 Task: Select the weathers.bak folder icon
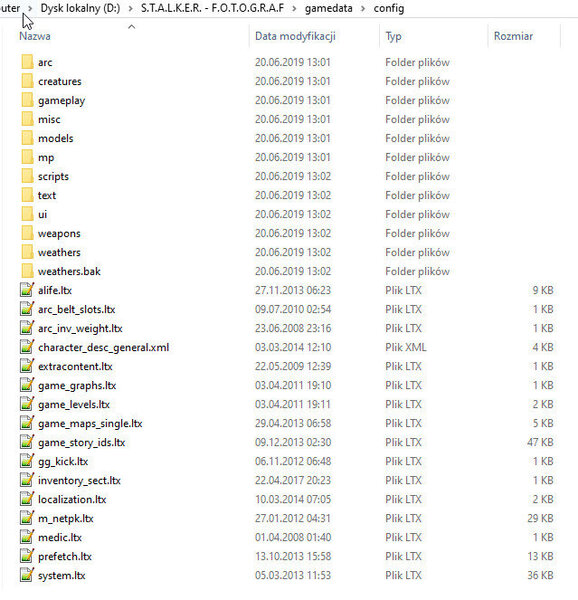pos(27,271)
